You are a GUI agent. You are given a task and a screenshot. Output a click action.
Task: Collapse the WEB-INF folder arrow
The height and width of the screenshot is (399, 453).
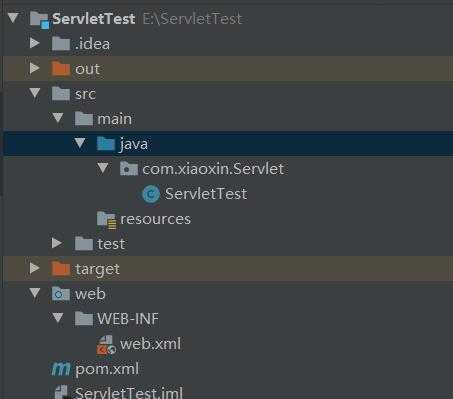point(58,318)
